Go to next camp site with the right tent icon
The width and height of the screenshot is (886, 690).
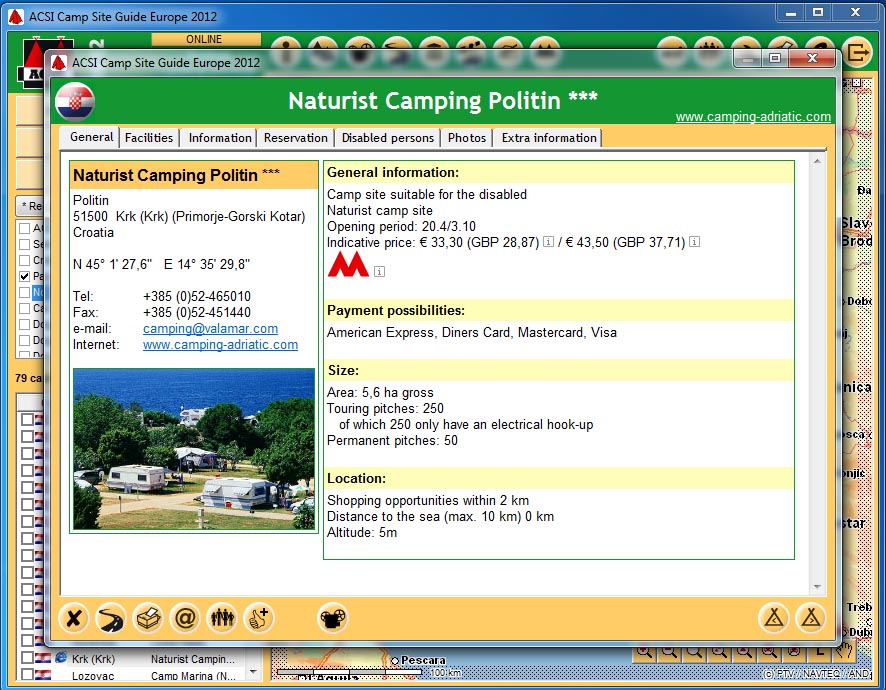point(811,618)
